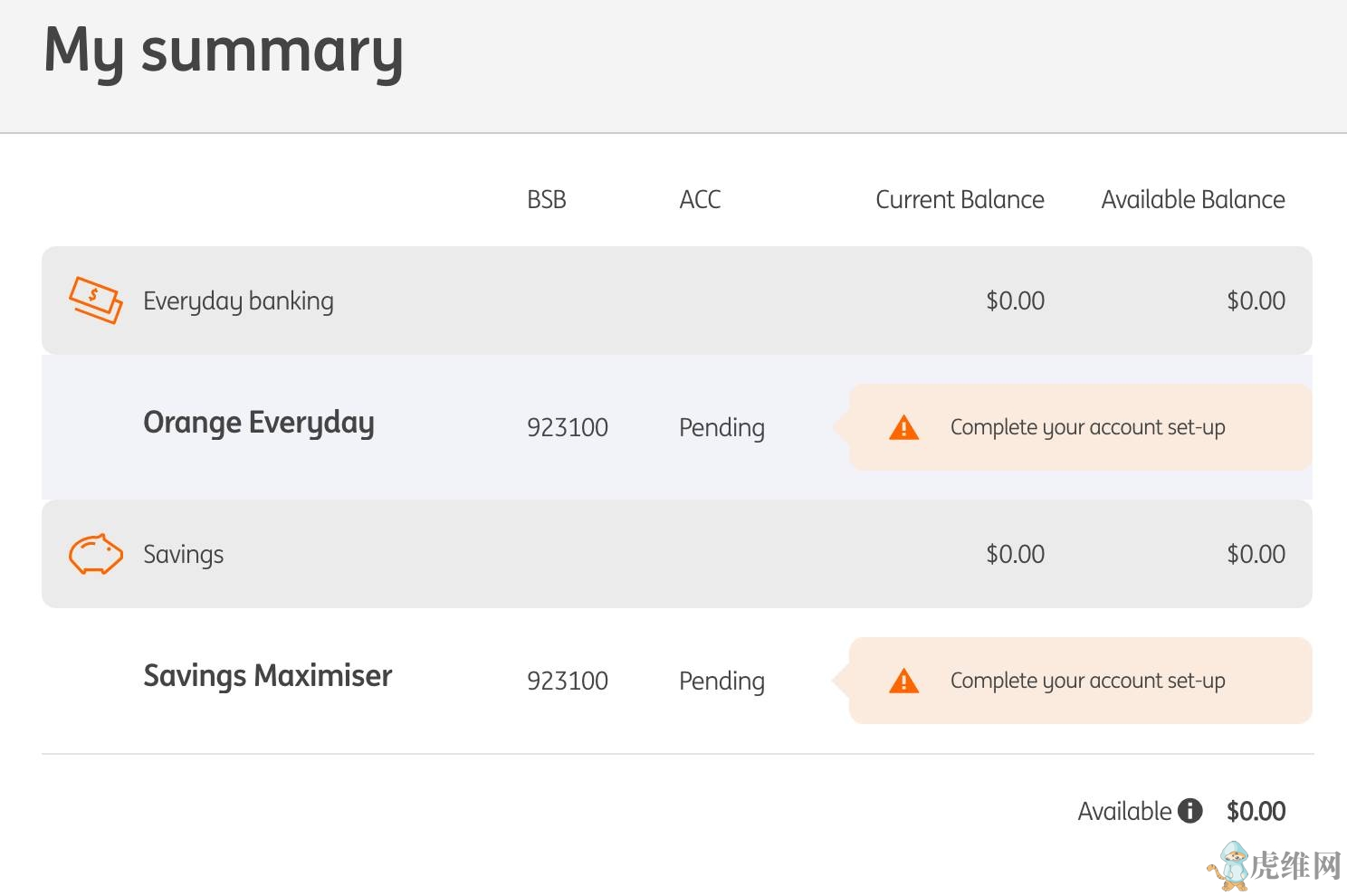The width and height of the screenshot is (1347, 896).
Task: Complete account set-up for Orange Everyday
Action: click(1087, 427)
